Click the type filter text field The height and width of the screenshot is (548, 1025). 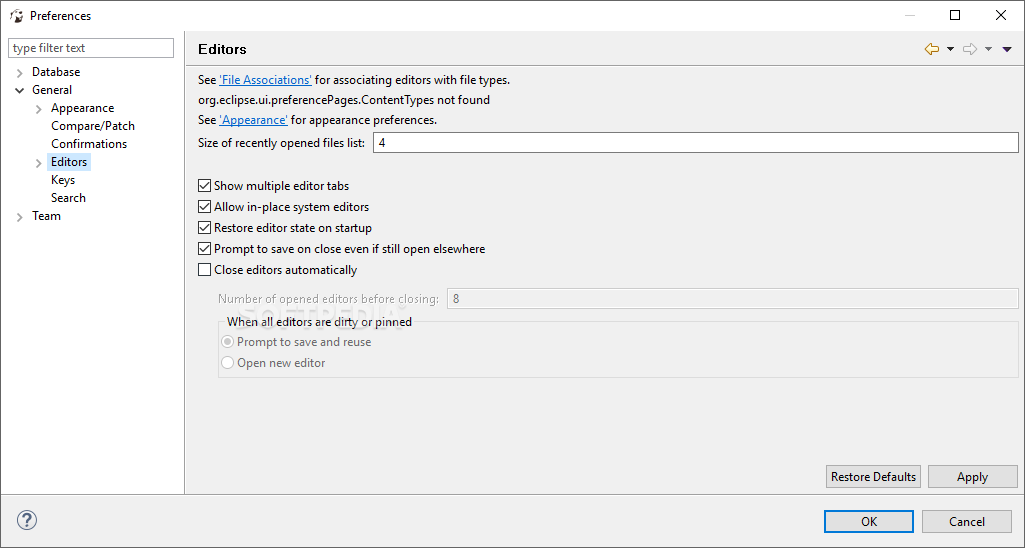click(91, 48)
